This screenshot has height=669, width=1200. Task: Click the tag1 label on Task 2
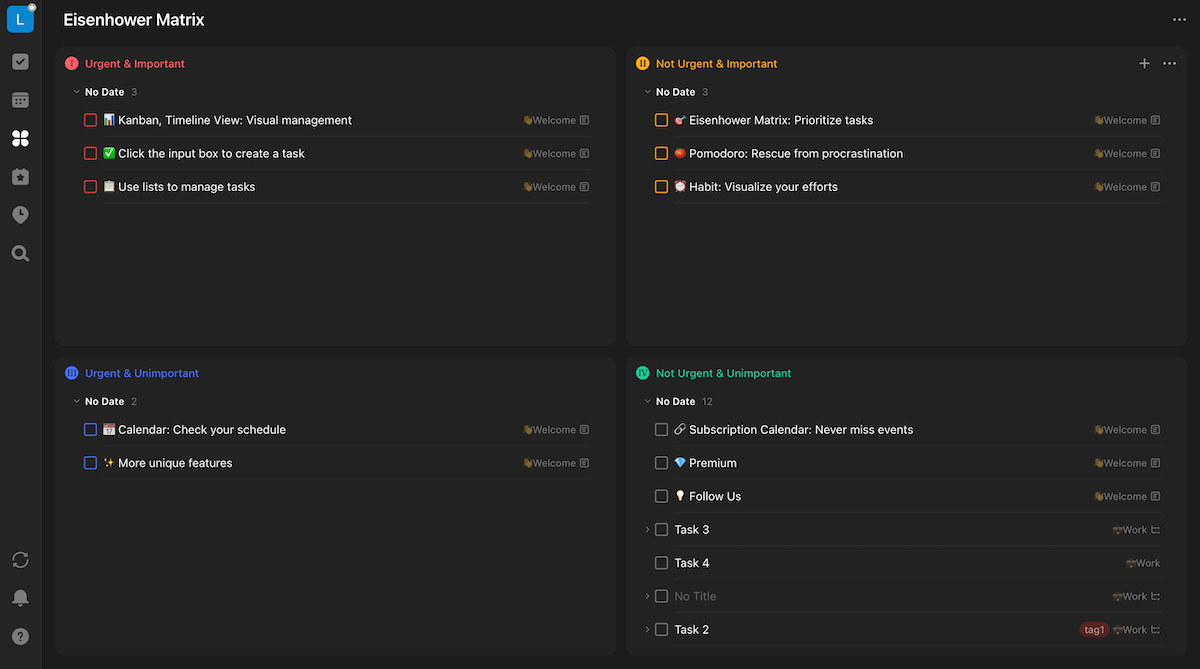[x=1094, y=630]
